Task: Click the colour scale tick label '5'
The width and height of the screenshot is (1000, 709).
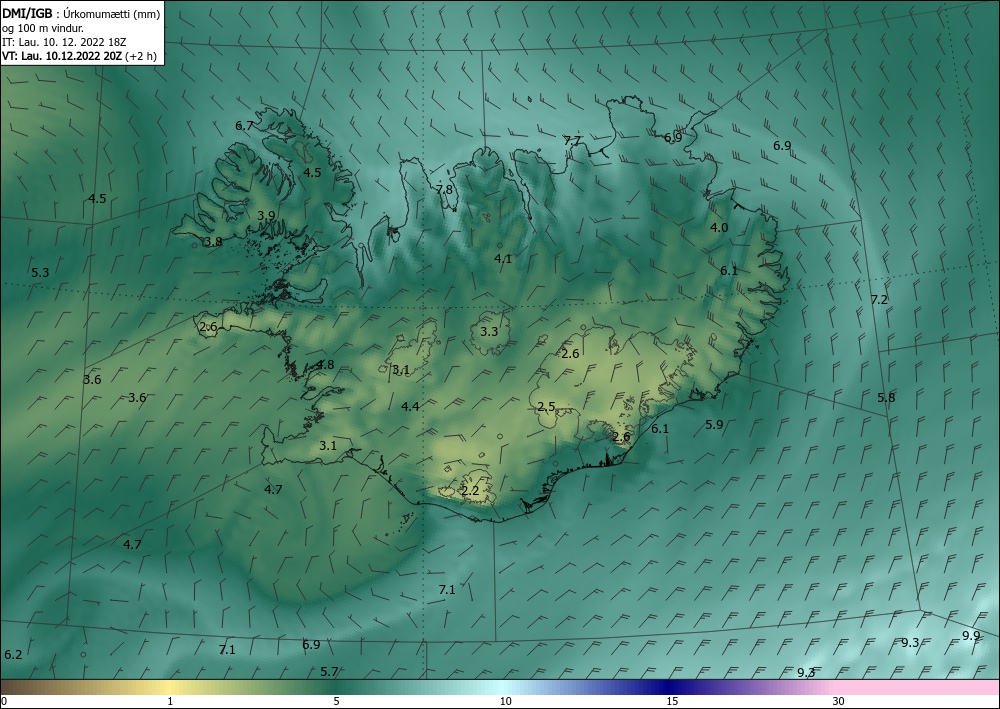Action: pyautogui.click(x=336, y=701)
